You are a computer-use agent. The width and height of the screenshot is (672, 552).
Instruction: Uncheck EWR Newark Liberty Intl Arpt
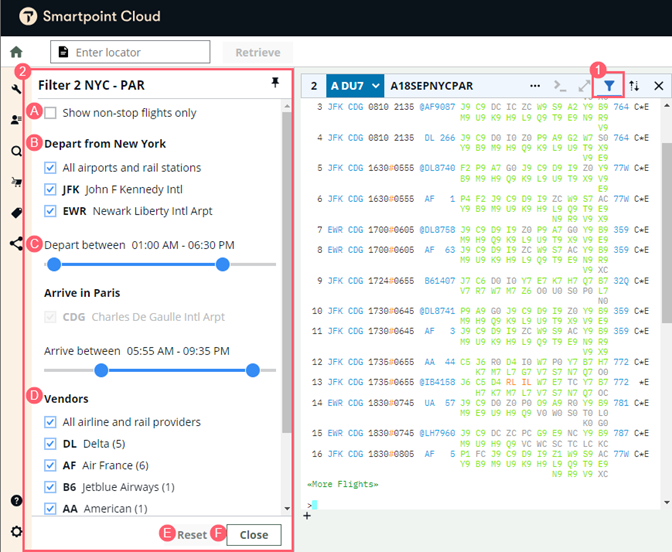[x=50, y=211]
